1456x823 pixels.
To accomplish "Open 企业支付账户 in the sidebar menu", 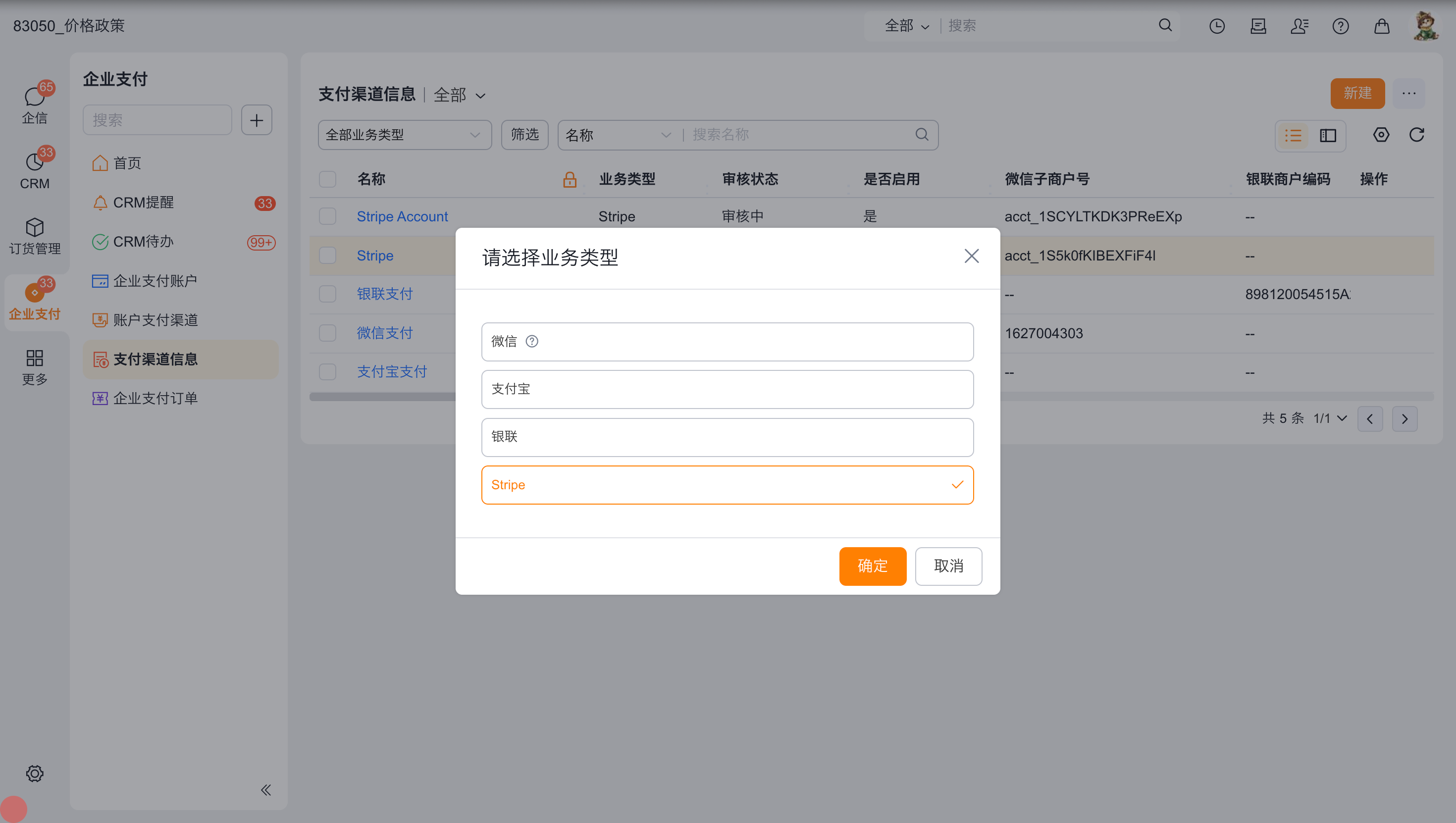I will (x=155, y=281).
